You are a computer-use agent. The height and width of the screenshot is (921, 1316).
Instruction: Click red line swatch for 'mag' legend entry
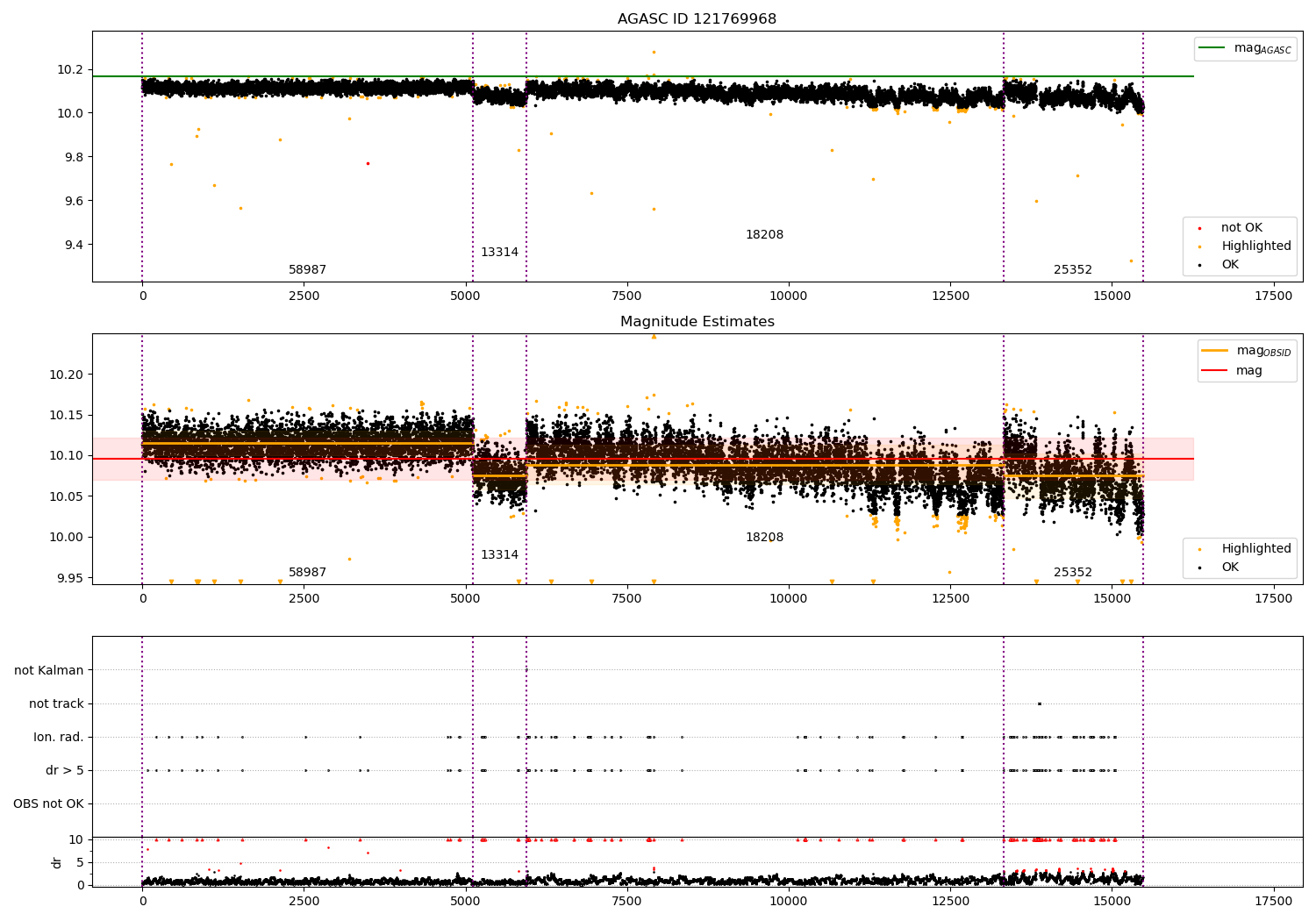(x=1214, y=371)
